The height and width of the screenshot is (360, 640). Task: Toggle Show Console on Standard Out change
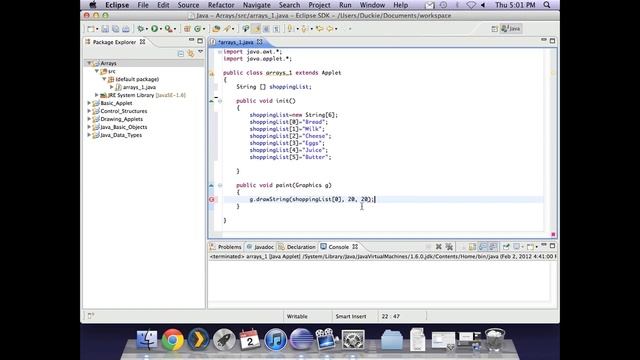tap(482, 247)
